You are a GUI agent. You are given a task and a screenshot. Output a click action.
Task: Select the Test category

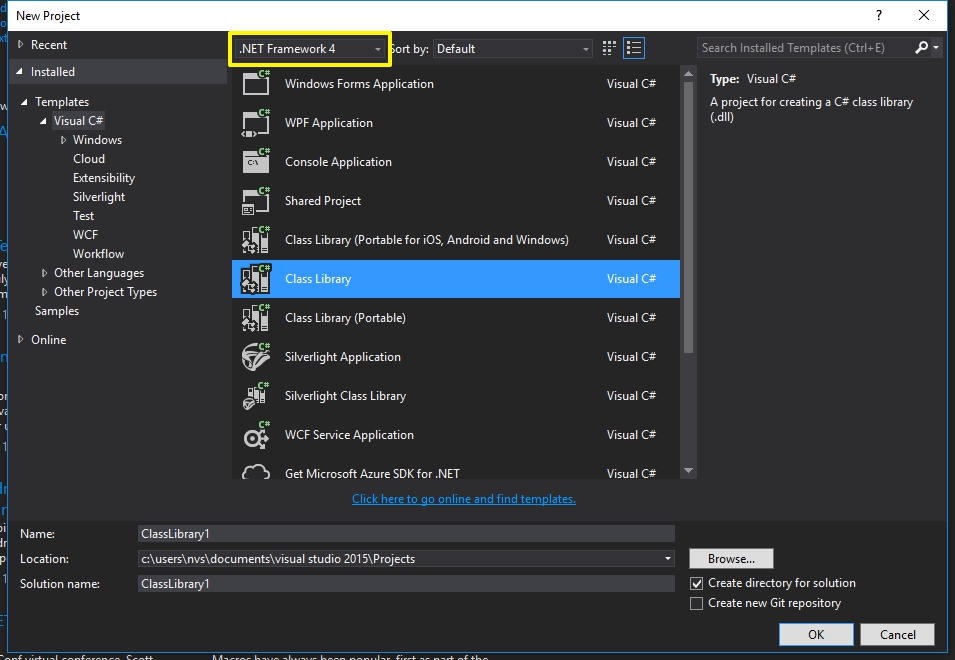[83, 216]
